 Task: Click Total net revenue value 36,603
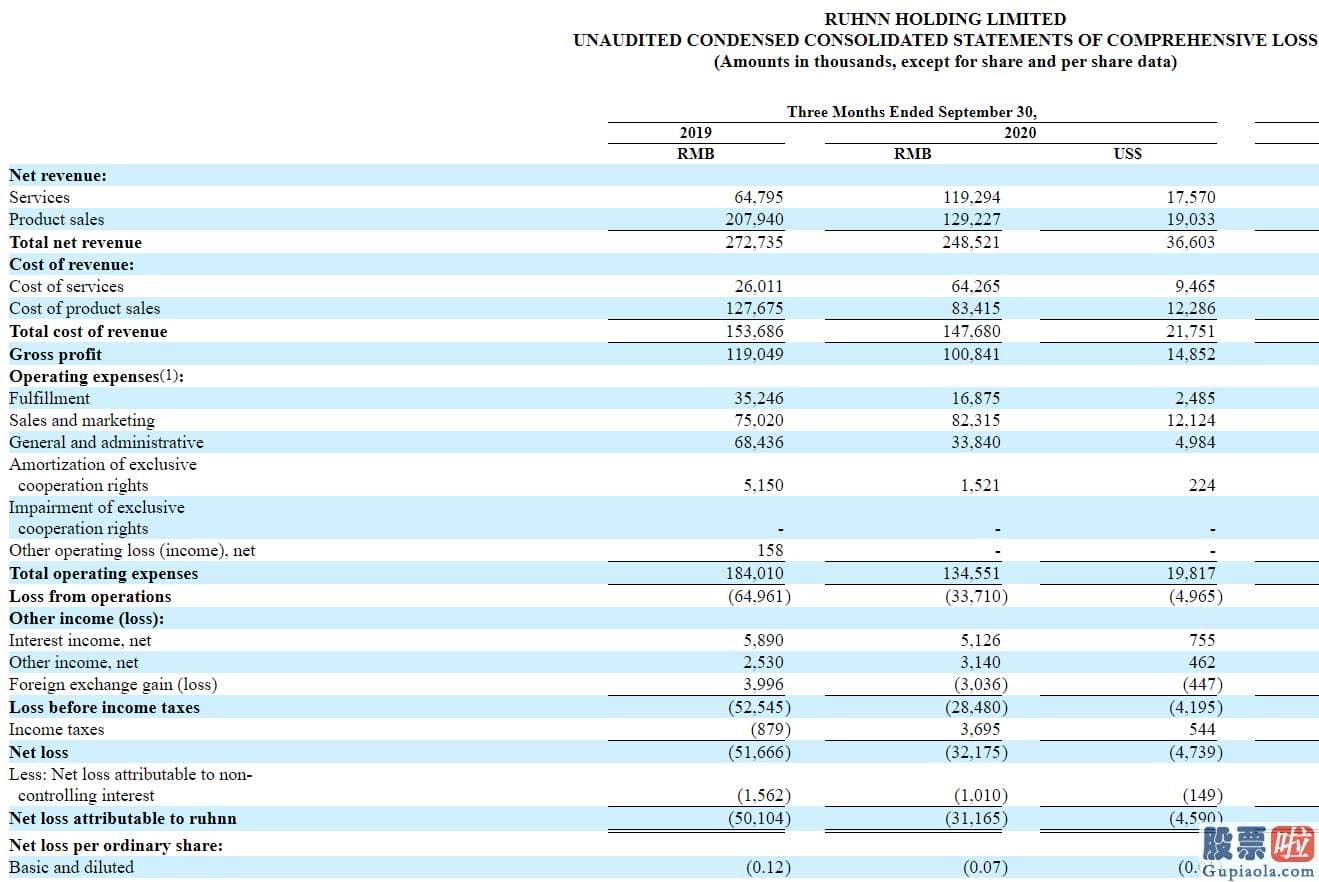point(1191,243)
